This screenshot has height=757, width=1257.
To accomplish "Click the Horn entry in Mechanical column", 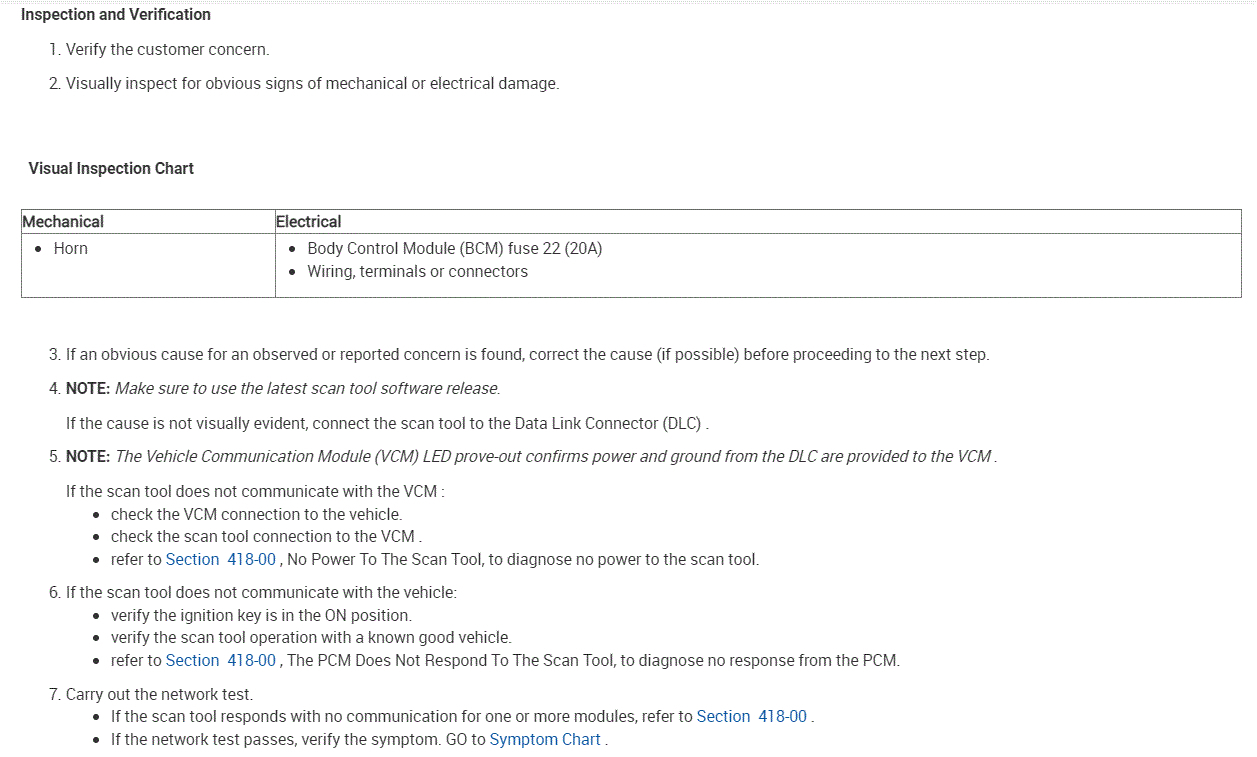I will coord(71,249).
